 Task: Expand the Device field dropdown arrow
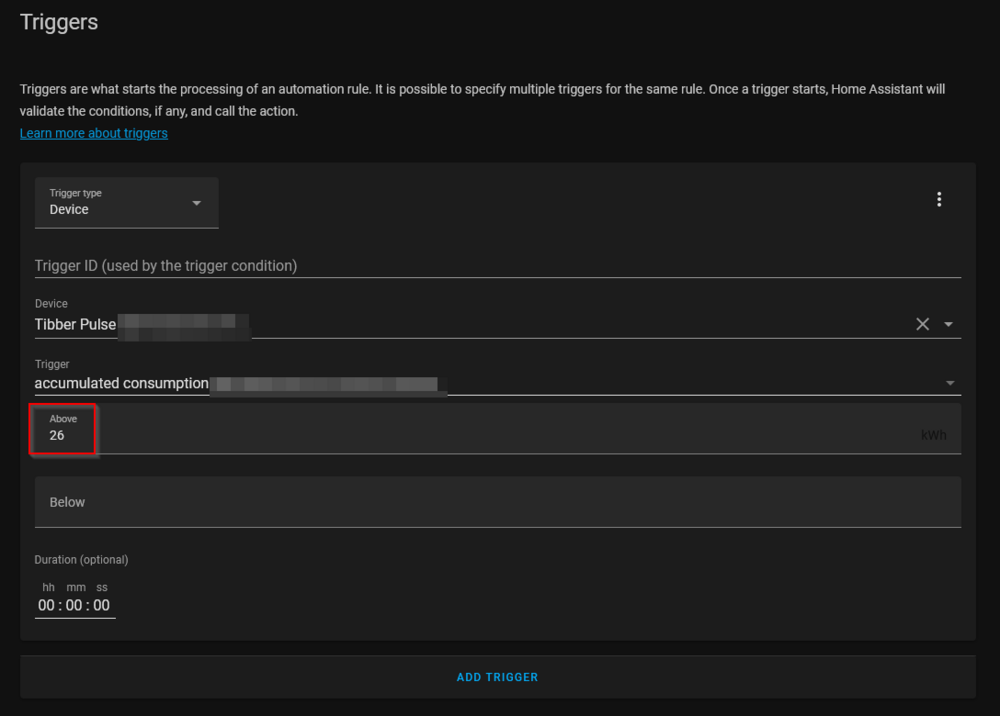pos(949,324)
